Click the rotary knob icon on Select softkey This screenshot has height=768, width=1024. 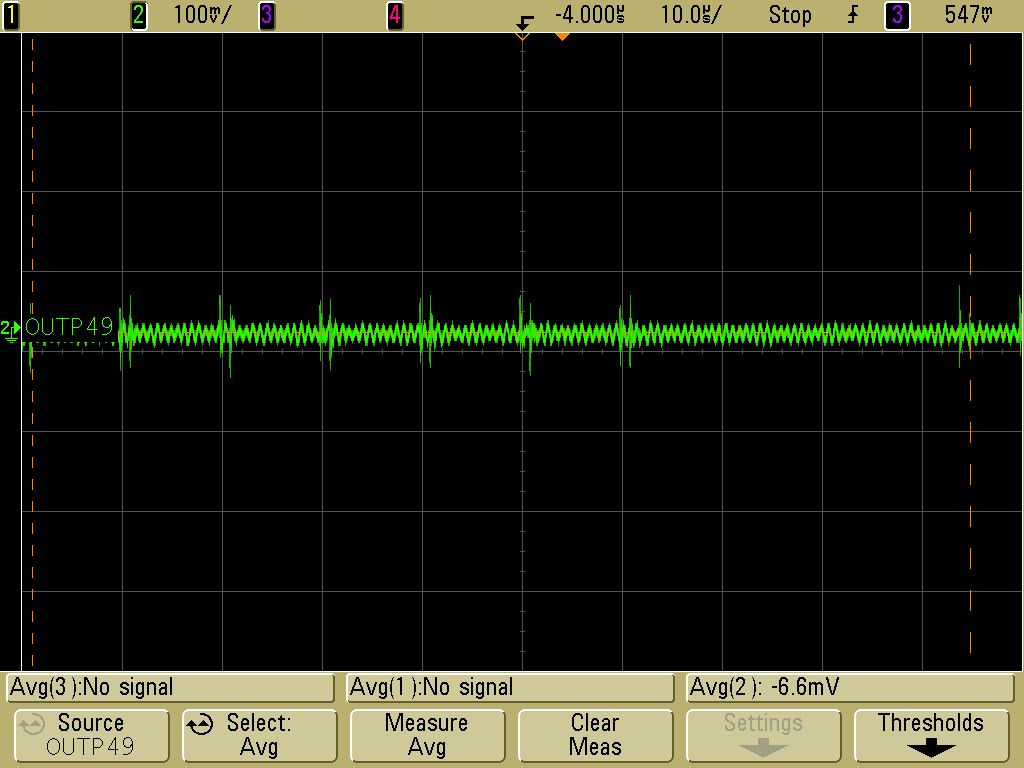pos(200,724)
